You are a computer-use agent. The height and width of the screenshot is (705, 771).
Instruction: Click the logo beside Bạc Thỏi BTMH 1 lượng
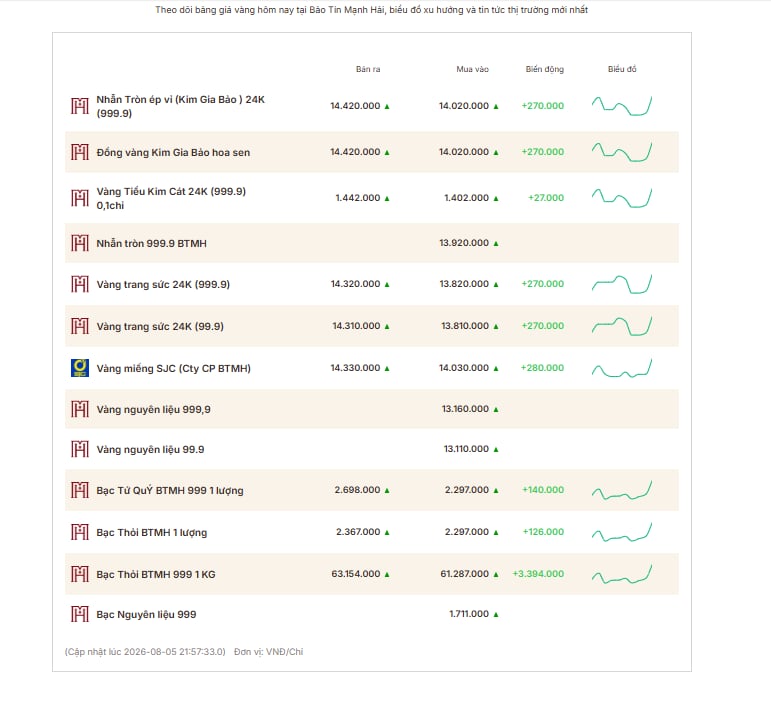click(80, 532)
